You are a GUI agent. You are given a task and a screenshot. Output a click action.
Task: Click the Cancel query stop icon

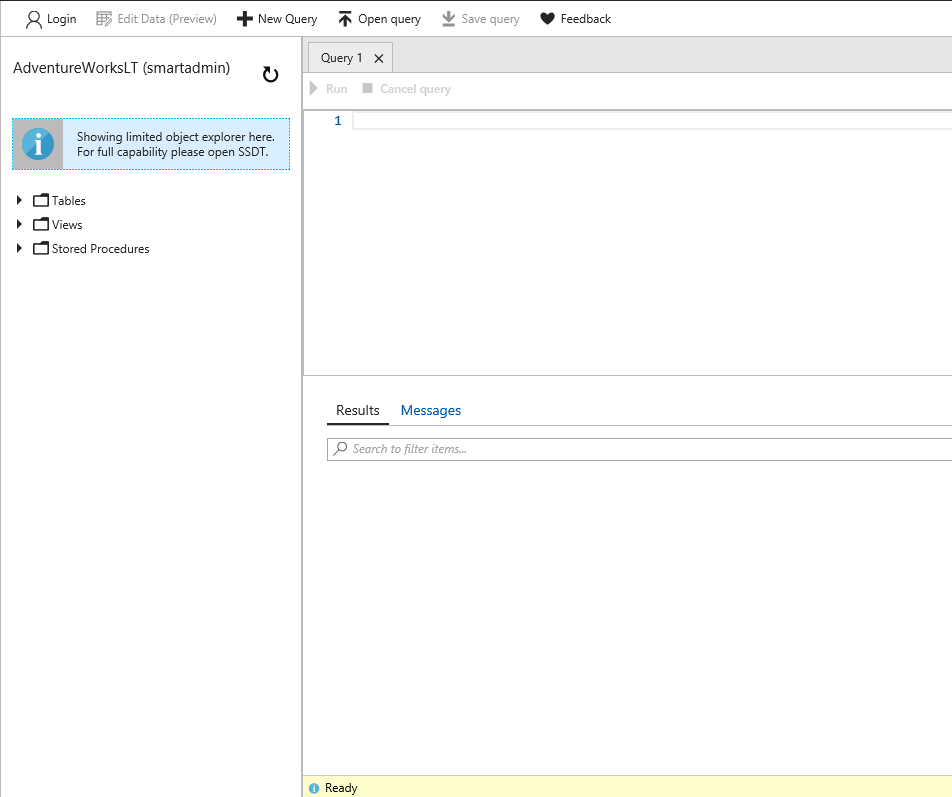(367, 89)
